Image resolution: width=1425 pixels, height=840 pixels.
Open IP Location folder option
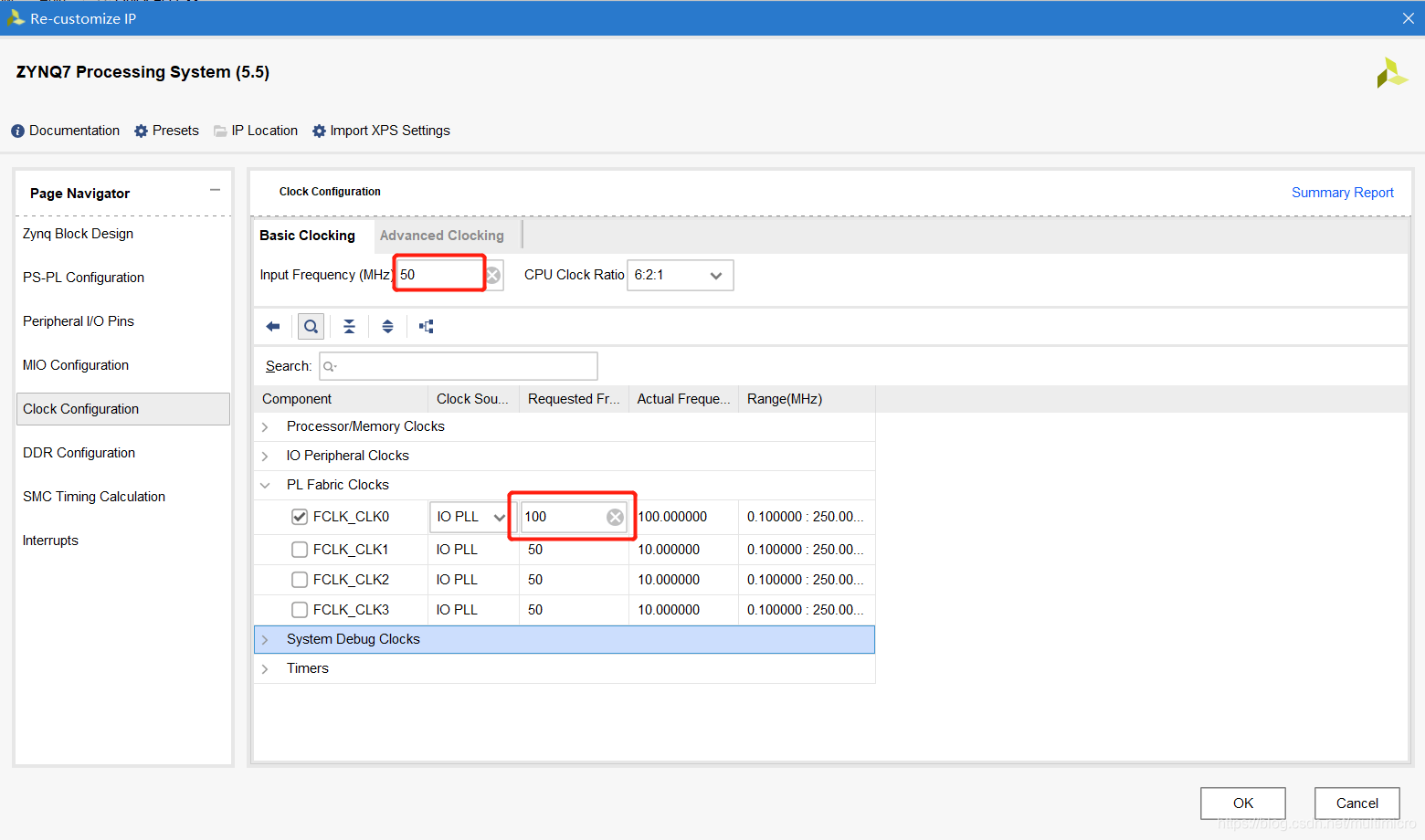coord(256,131)
